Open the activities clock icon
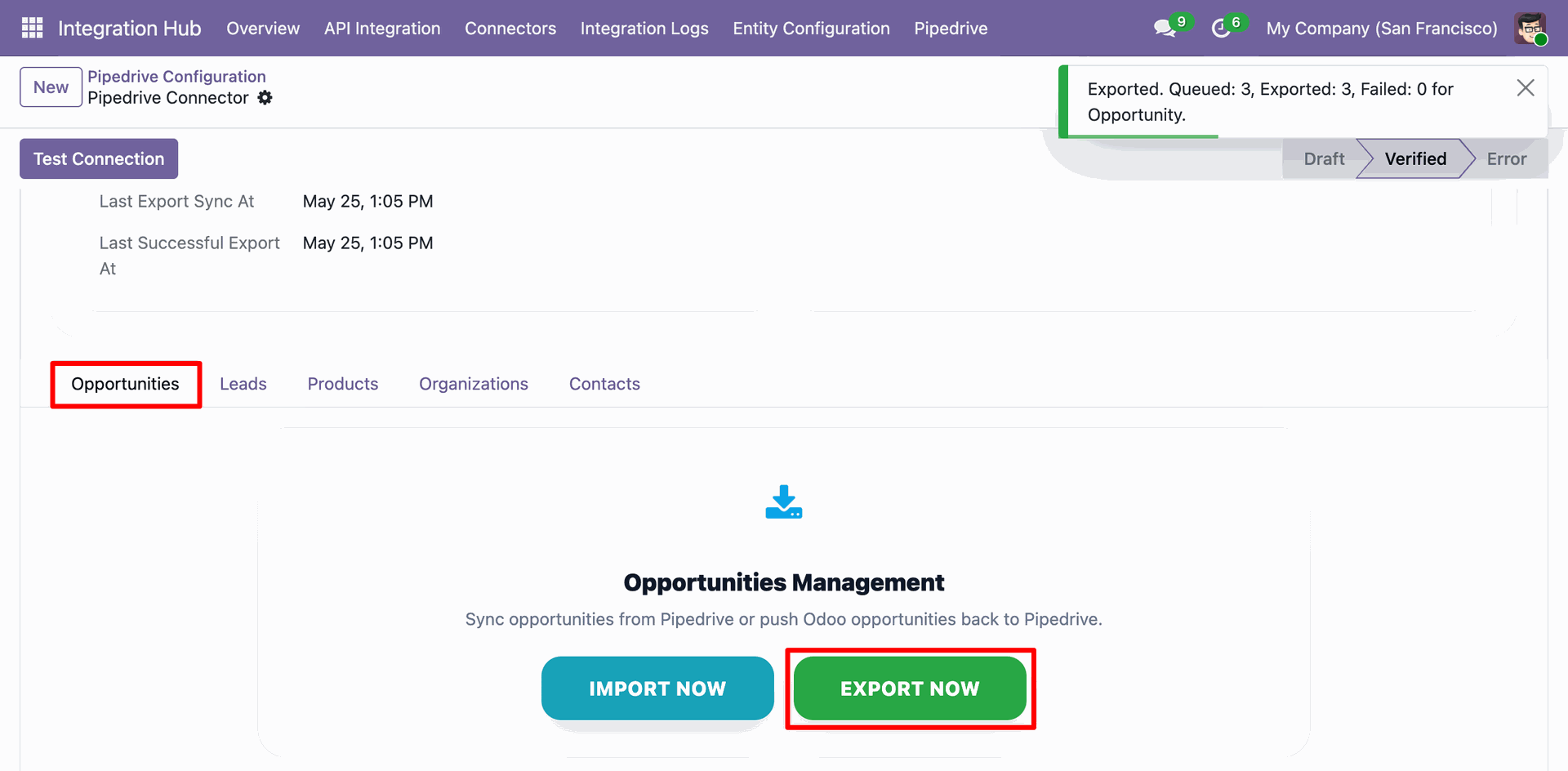 coord(1221,29)
